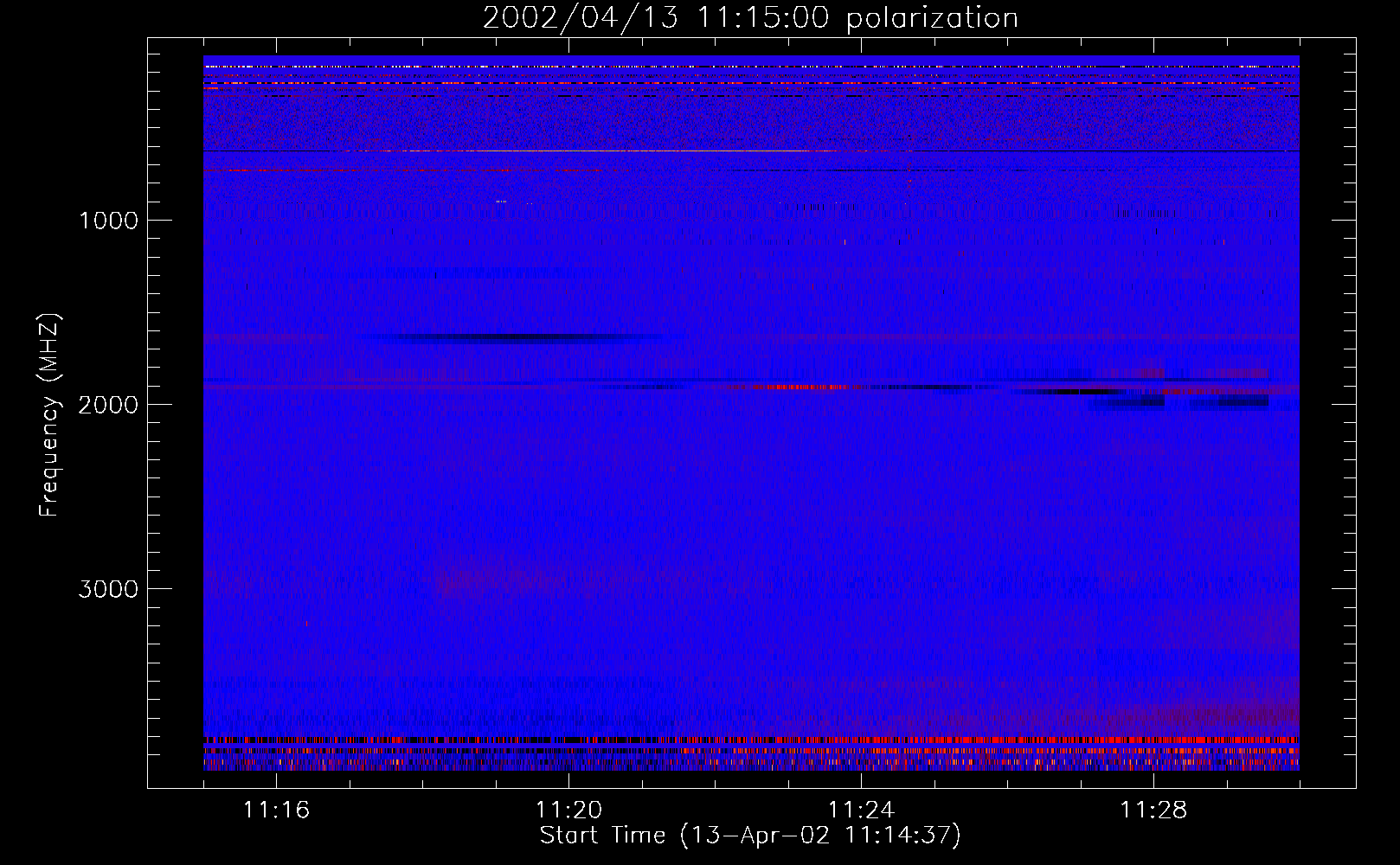Click the "3000" frequency tick label

coord(108,589)
